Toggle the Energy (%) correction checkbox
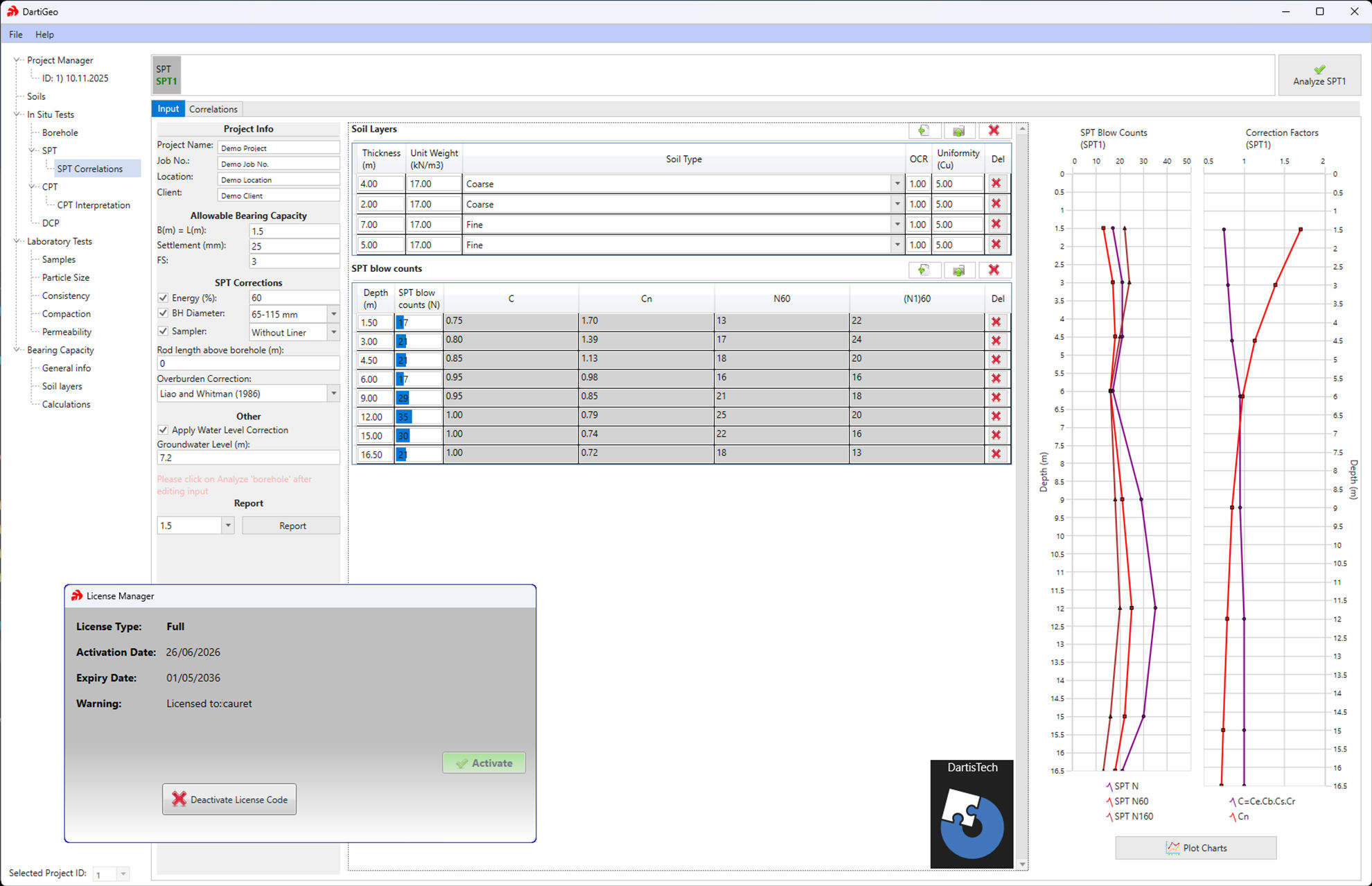This screenshot has width=1372, height=886. [x=163, y=298]
